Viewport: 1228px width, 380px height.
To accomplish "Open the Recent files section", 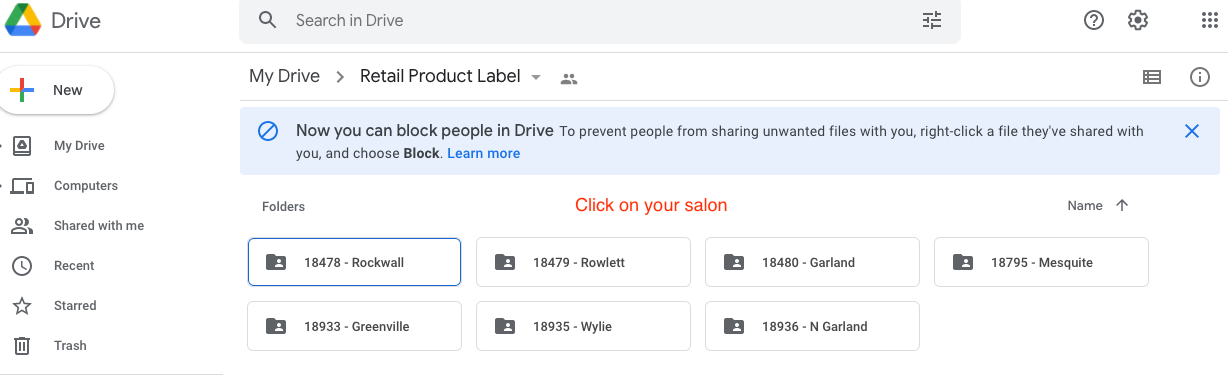I will point(74,266).
